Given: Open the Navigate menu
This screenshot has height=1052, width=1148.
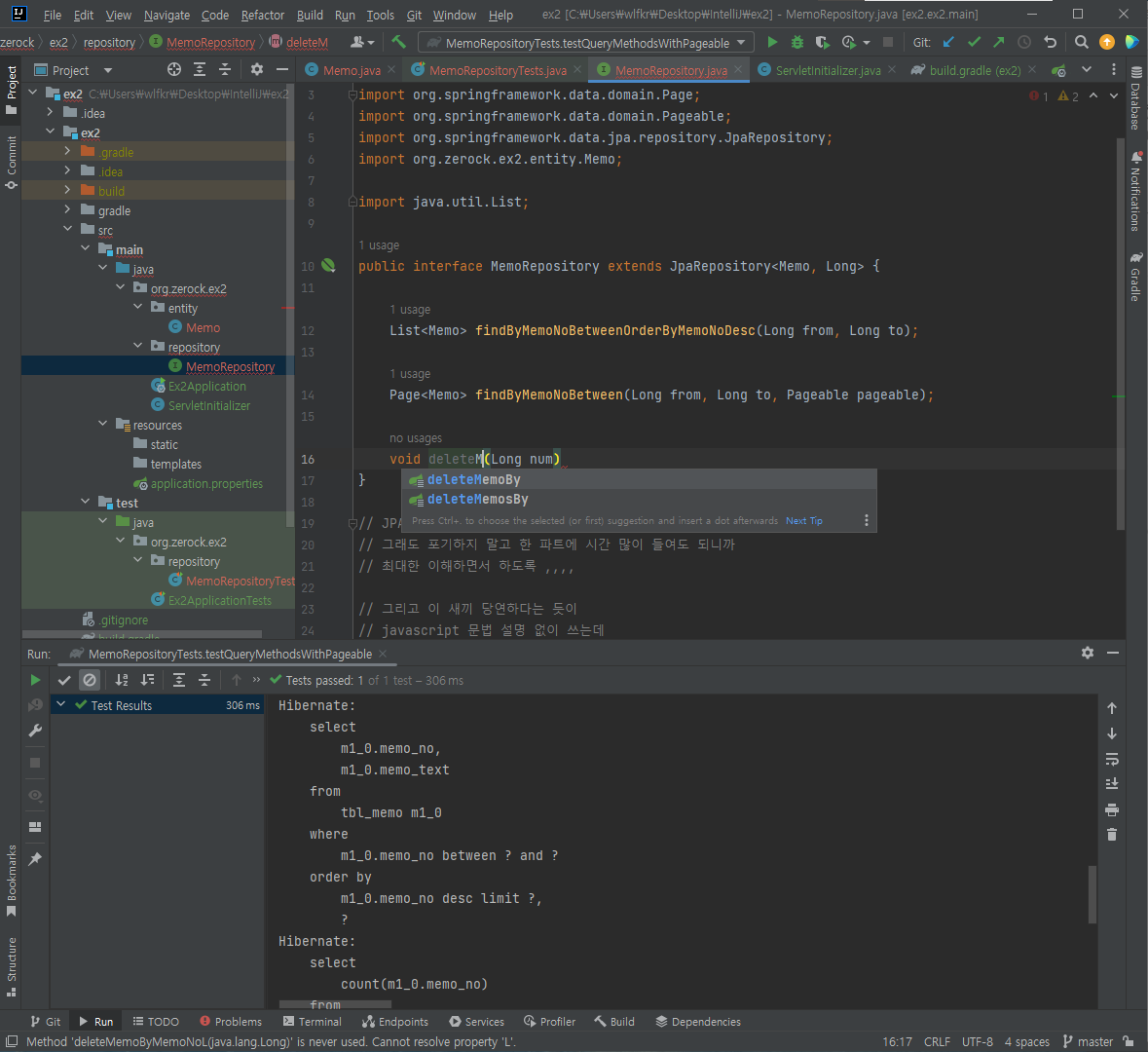Looking at the screenshot, I should [x=167, y=15].
